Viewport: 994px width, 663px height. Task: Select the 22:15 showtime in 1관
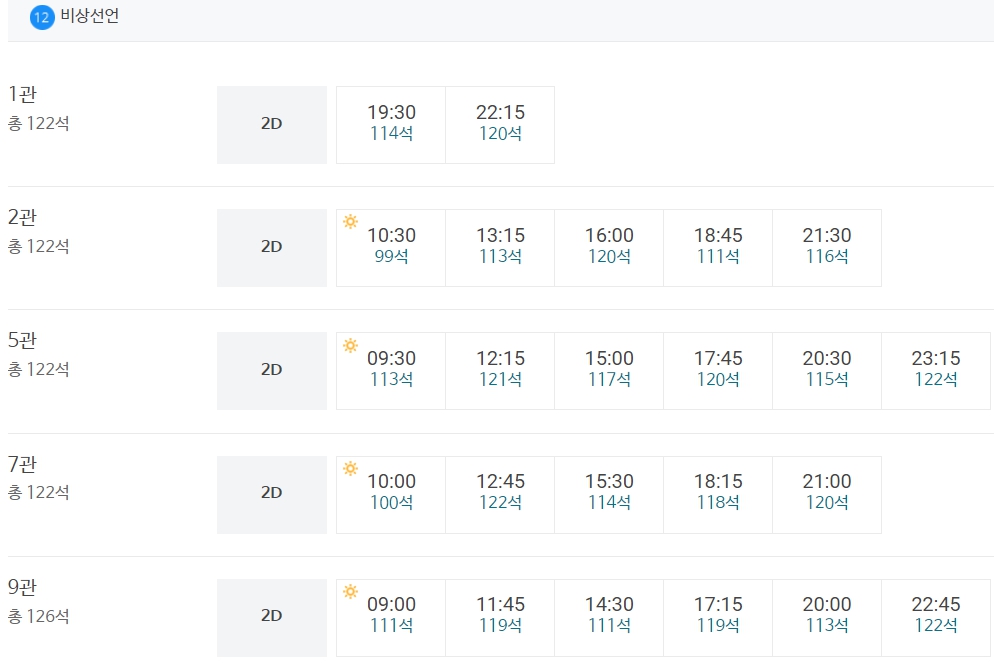coord(500,125)
